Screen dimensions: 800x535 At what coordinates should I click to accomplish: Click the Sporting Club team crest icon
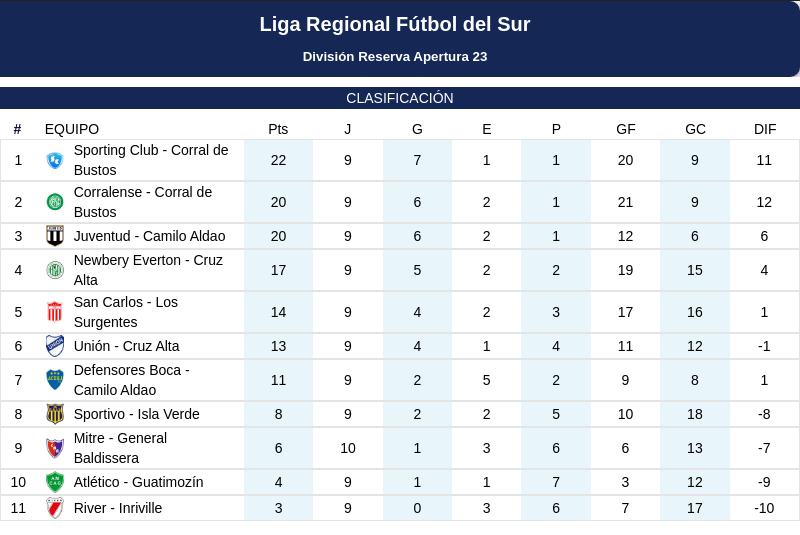point(55,160)
